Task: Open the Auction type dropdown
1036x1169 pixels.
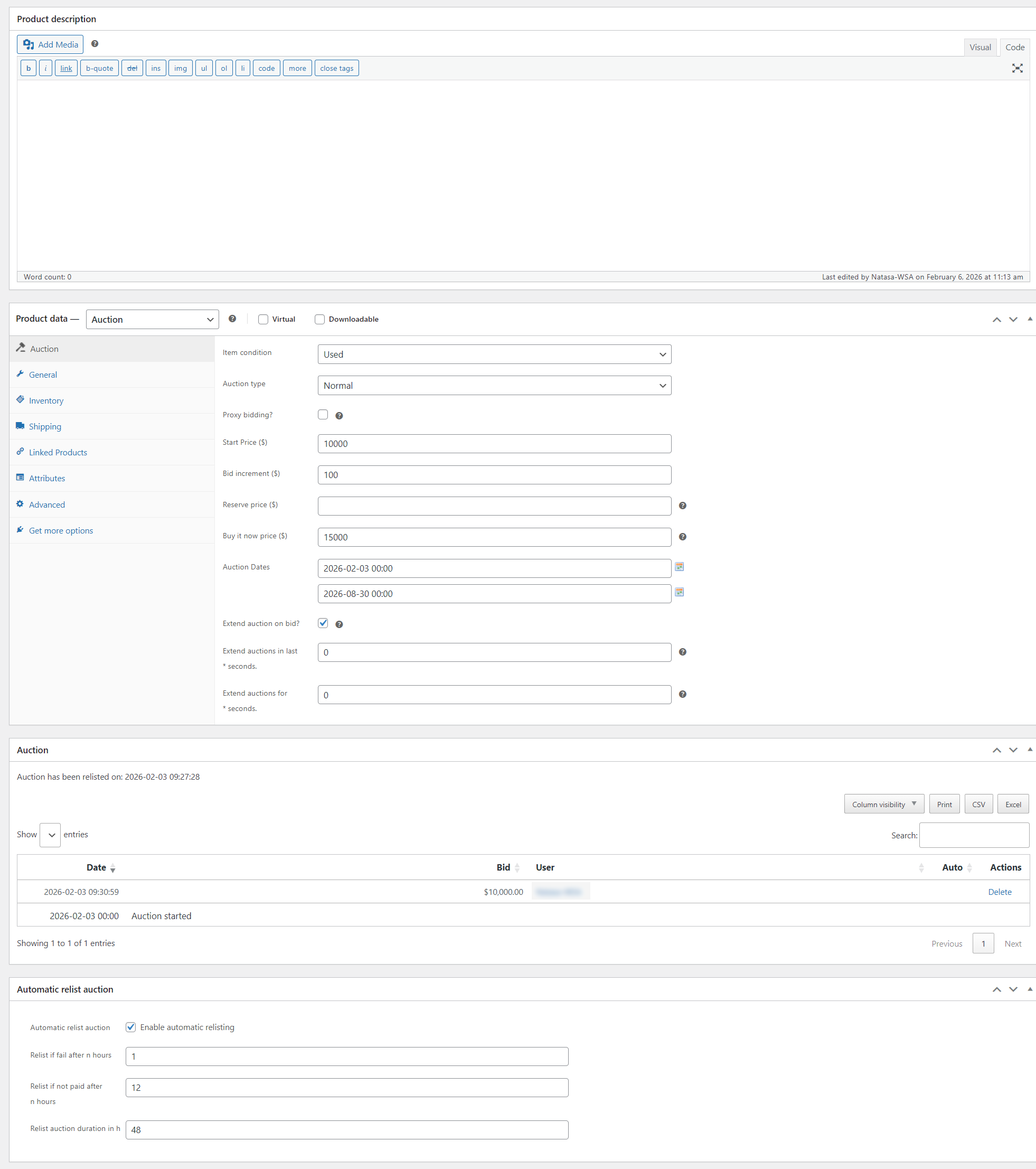Action: (x=494, y=386)
